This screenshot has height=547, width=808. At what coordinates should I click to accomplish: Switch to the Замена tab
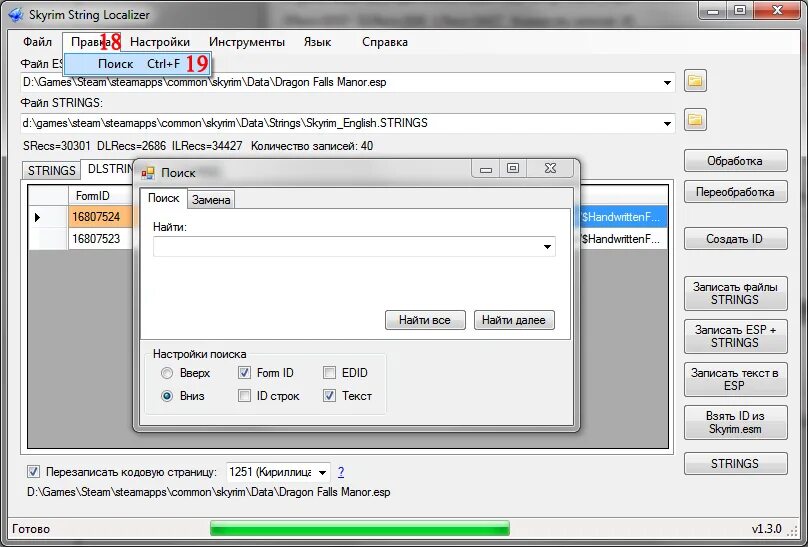[211, 200]
